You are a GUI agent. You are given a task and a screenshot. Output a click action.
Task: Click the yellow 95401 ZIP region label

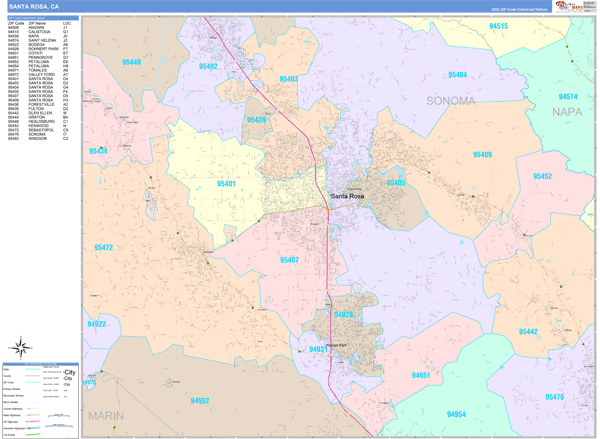[x=226, y=184]
